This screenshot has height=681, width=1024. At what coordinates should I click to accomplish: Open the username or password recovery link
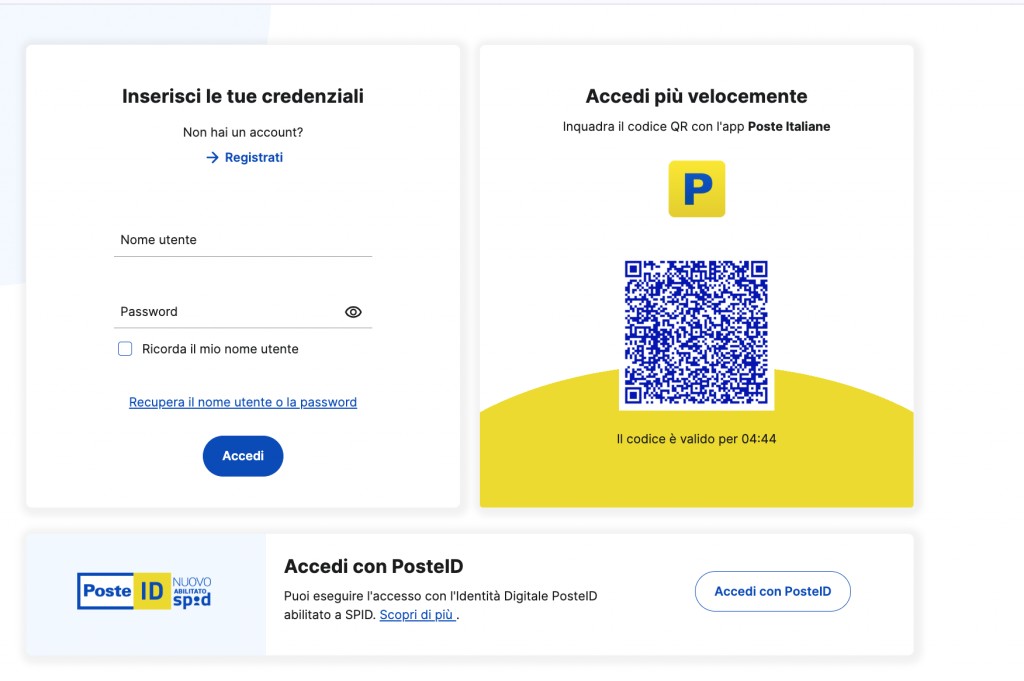click(x=243, y=402)
